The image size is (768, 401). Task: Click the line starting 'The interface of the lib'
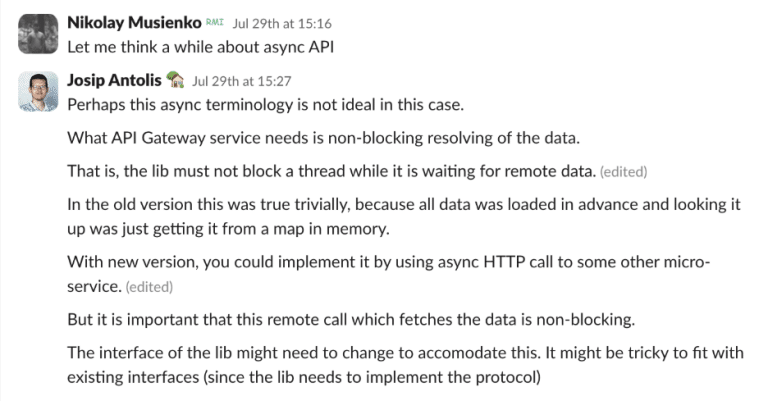click(x=405, y=354)
